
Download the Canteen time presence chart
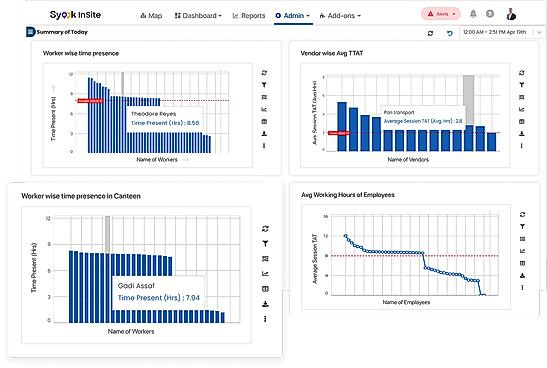[265, 304]
